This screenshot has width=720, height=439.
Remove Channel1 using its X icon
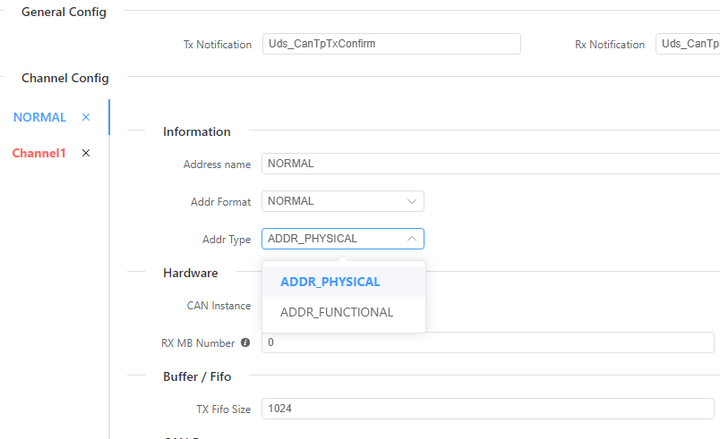pos(86,153)
